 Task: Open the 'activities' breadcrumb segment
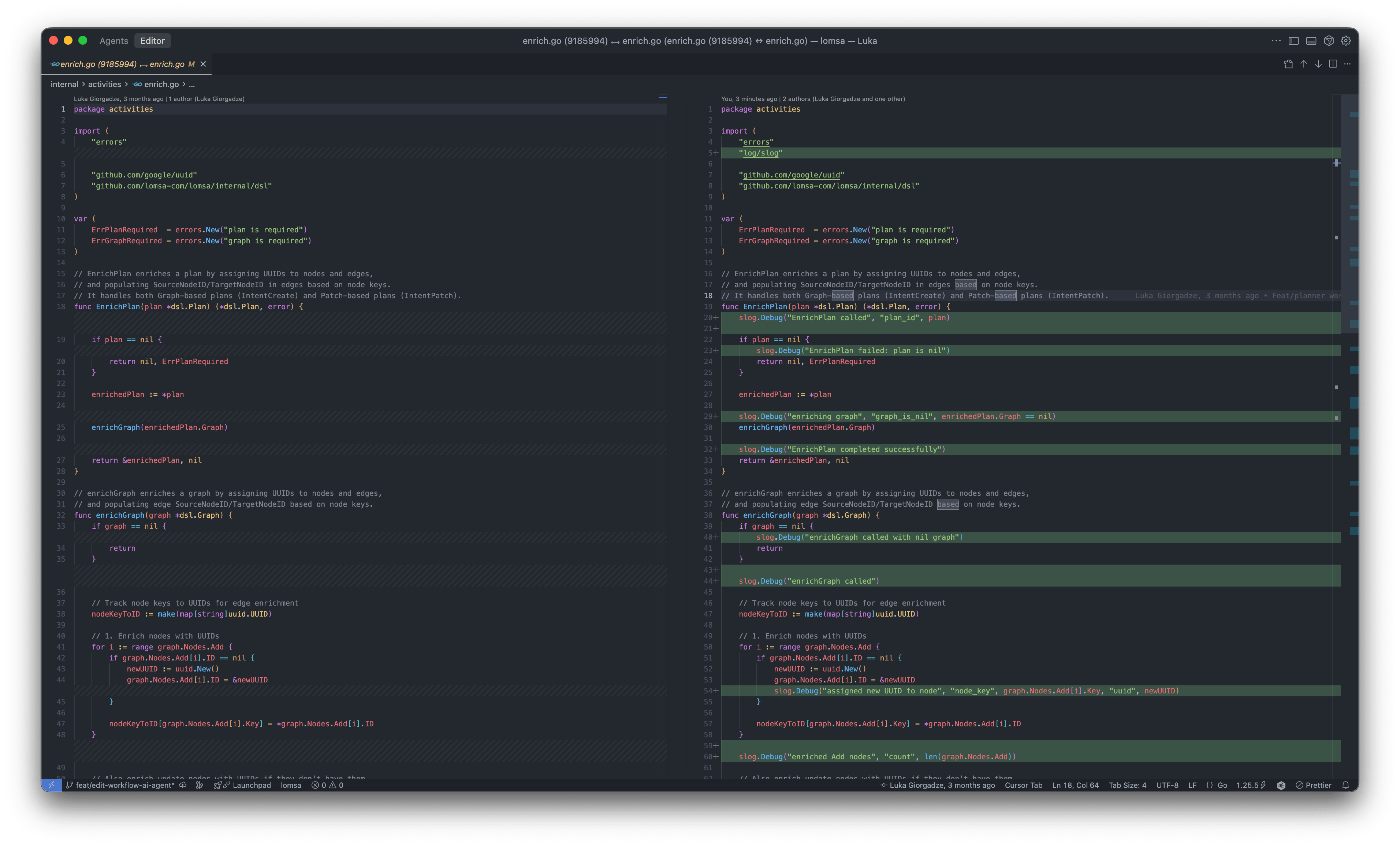click(105, 84)
